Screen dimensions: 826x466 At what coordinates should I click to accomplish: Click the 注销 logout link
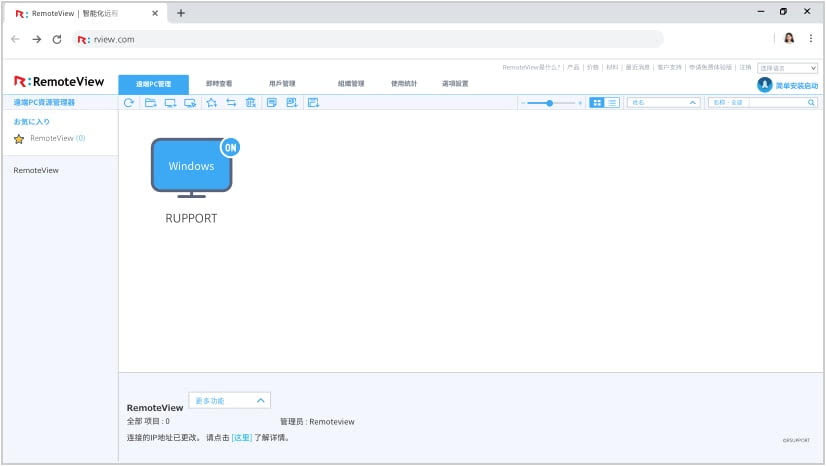point(745,67)
